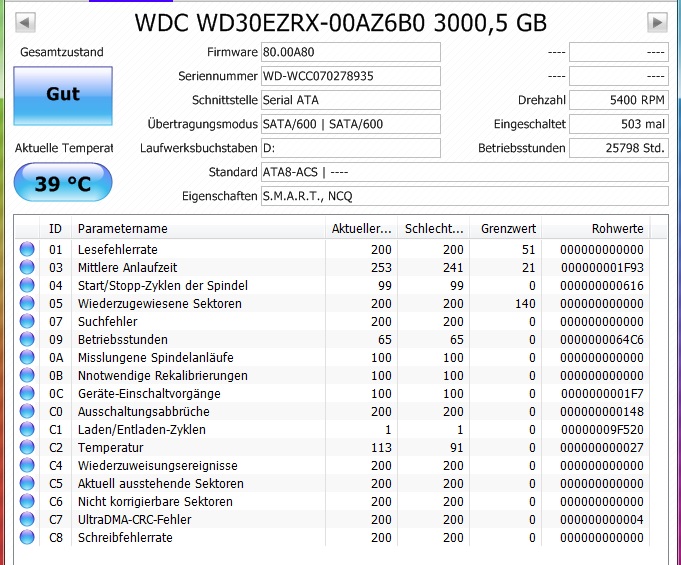Image resolution: width=681 pixels, height=565 pixels.
Task: Select the Temperatur parameter name
Action: [x=110, y=448]
